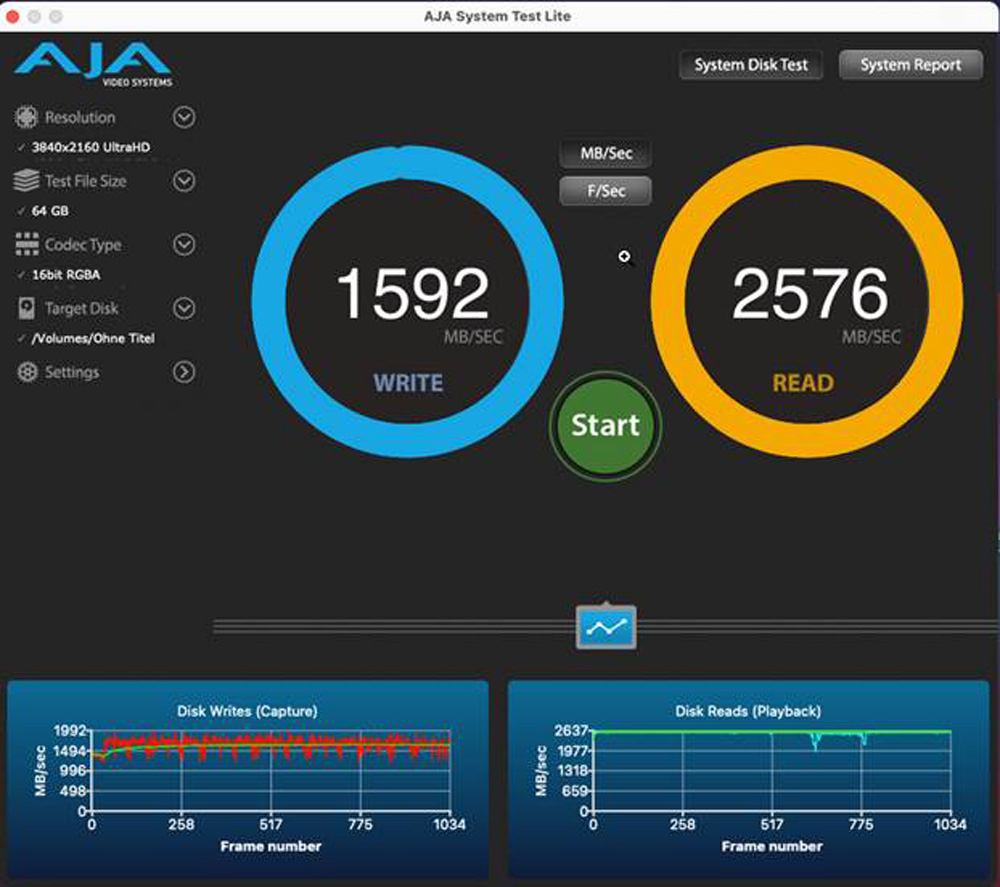Expand the Resolution dropdown chevron
Viewport: 1000px width, 887px height.
[x=184, y=117]
